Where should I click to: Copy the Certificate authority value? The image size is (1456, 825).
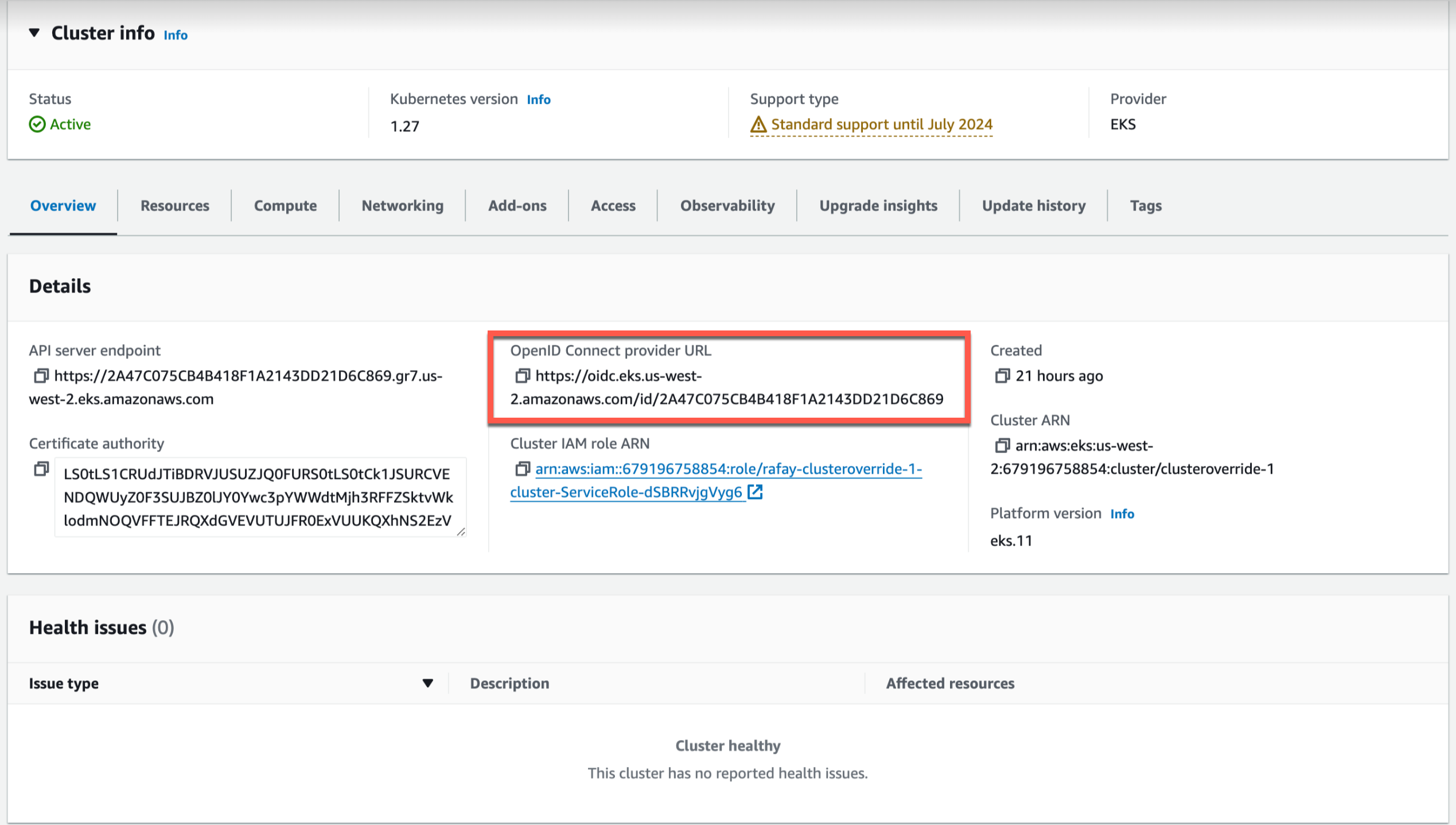coord(41,469)
